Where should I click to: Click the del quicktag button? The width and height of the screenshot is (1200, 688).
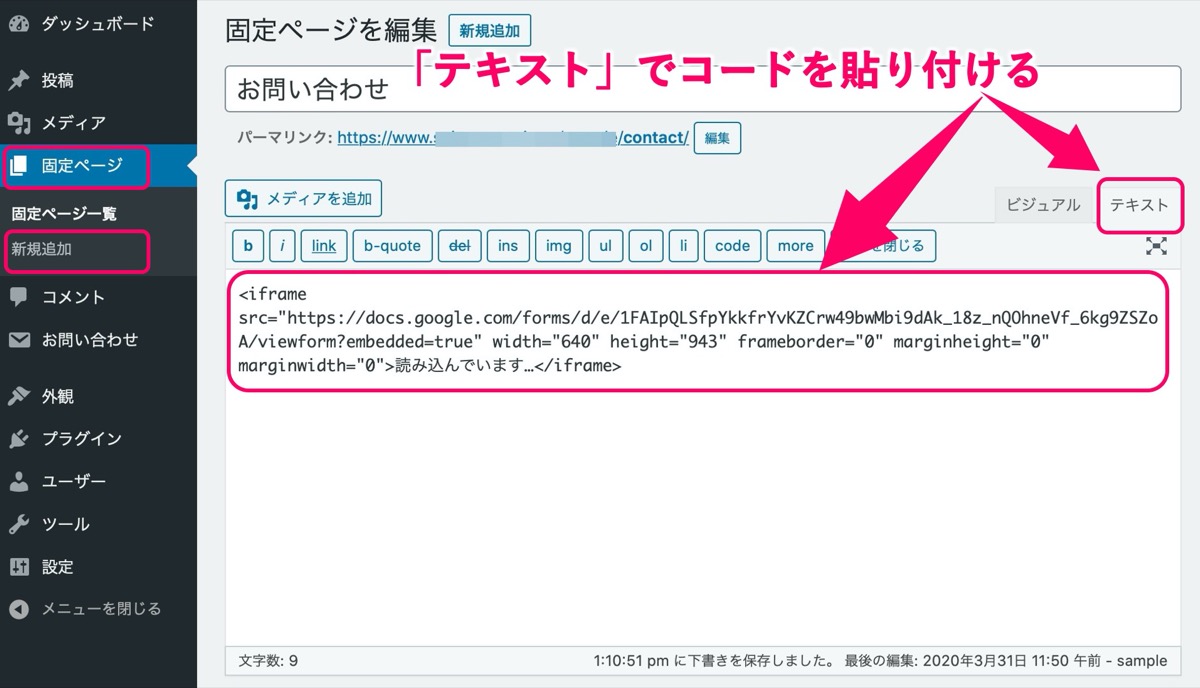click(x=459, y=246)
